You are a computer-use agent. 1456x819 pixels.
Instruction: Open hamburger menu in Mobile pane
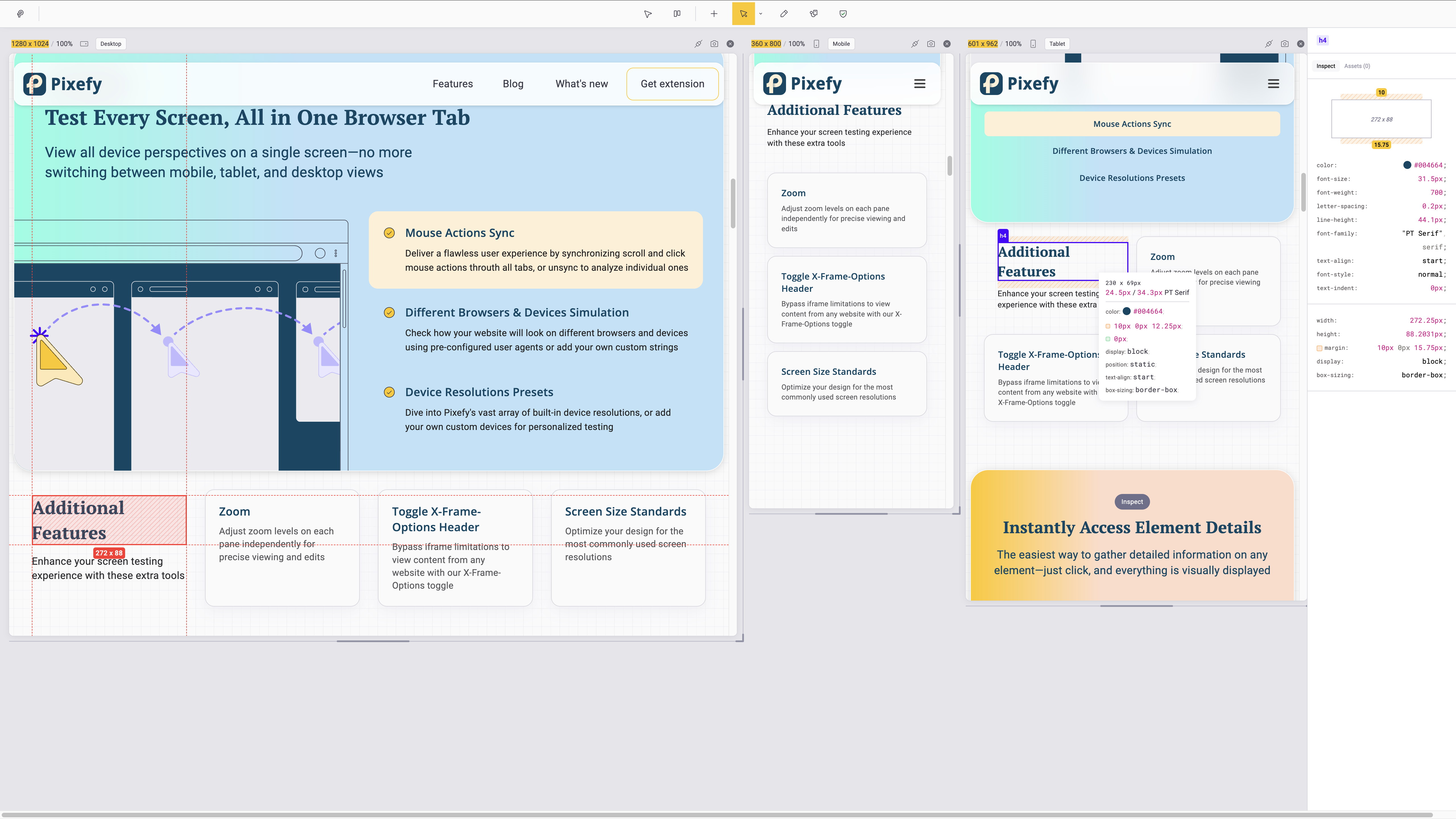(x=920, y=84)
